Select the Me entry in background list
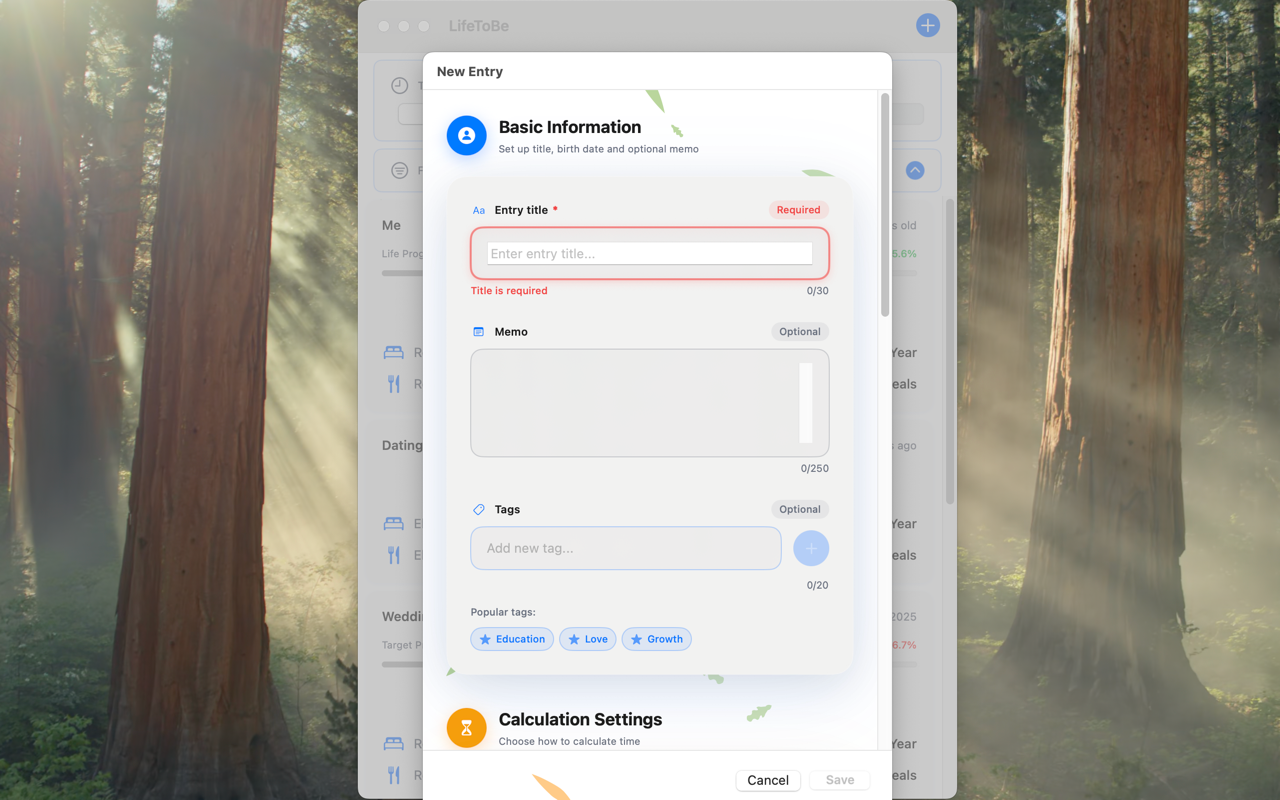Image resolution: width=1280 pixels, height=800 pixels. [x=391, y=226]
